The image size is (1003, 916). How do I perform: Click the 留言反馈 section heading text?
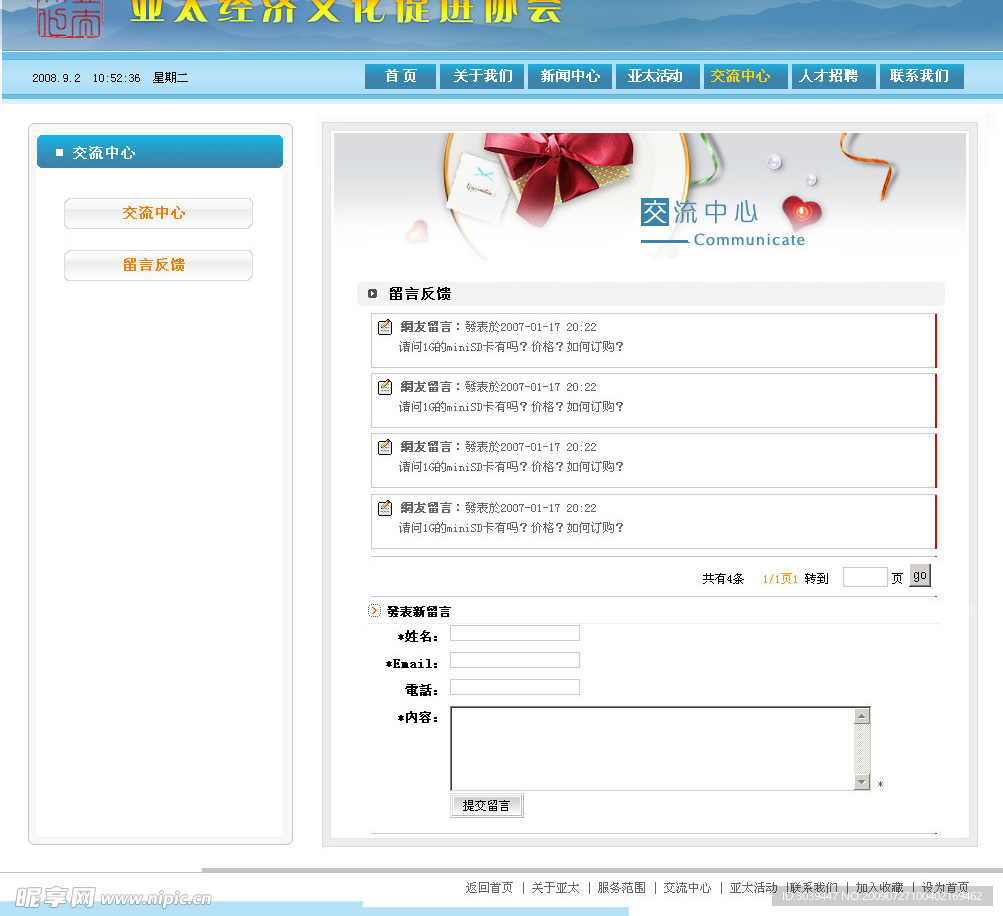click(420, 294)
